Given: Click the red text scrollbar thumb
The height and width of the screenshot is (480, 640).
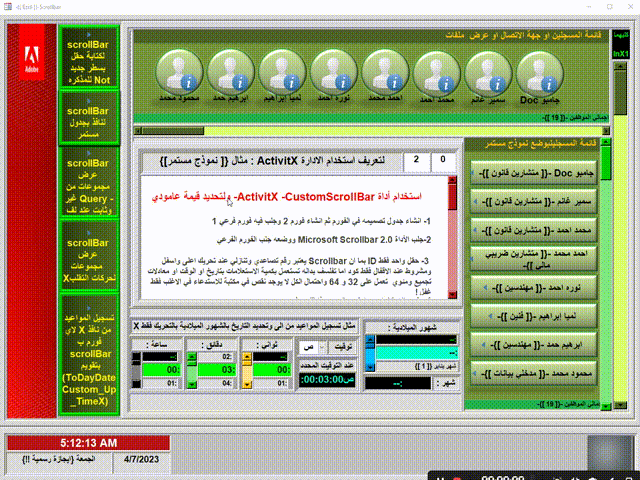Looking at the screenshot, I should [452, 197].
